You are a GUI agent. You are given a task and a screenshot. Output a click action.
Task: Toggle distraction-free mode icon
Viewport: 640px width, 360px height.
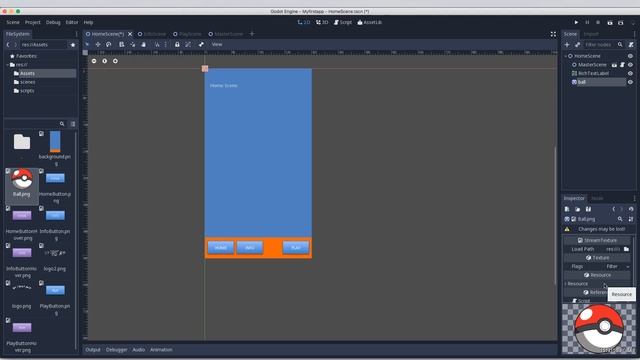pyautogui.click(x=553, y=34)
